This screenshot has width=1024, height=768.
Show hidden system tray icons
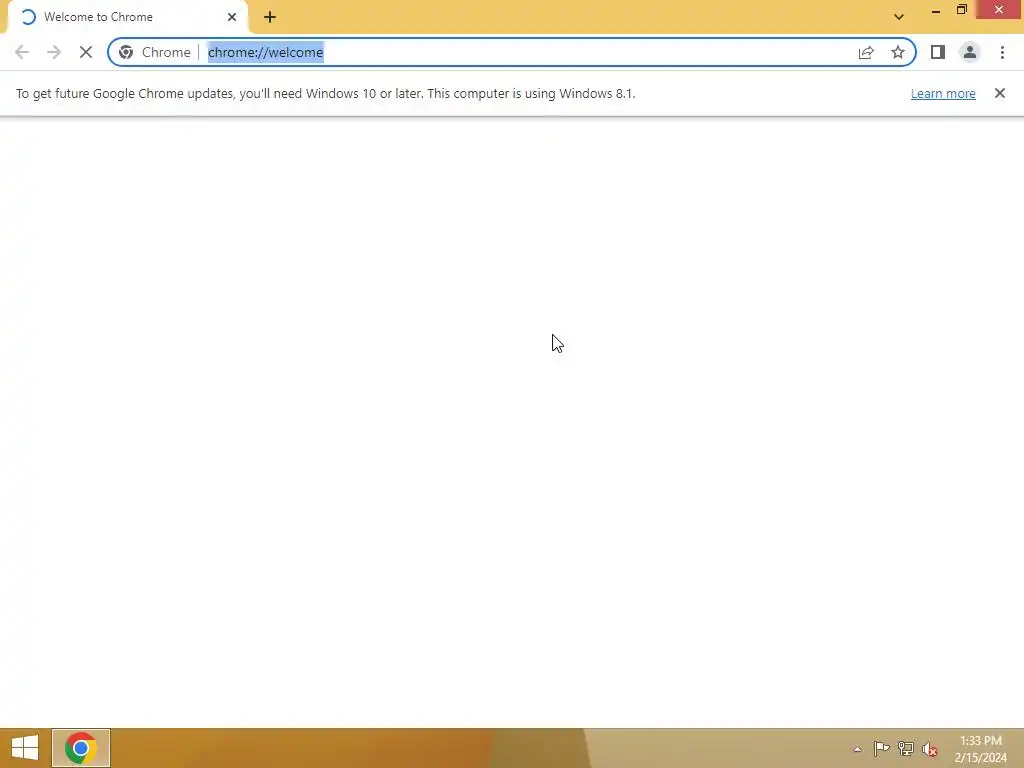(x=857, y=749)
